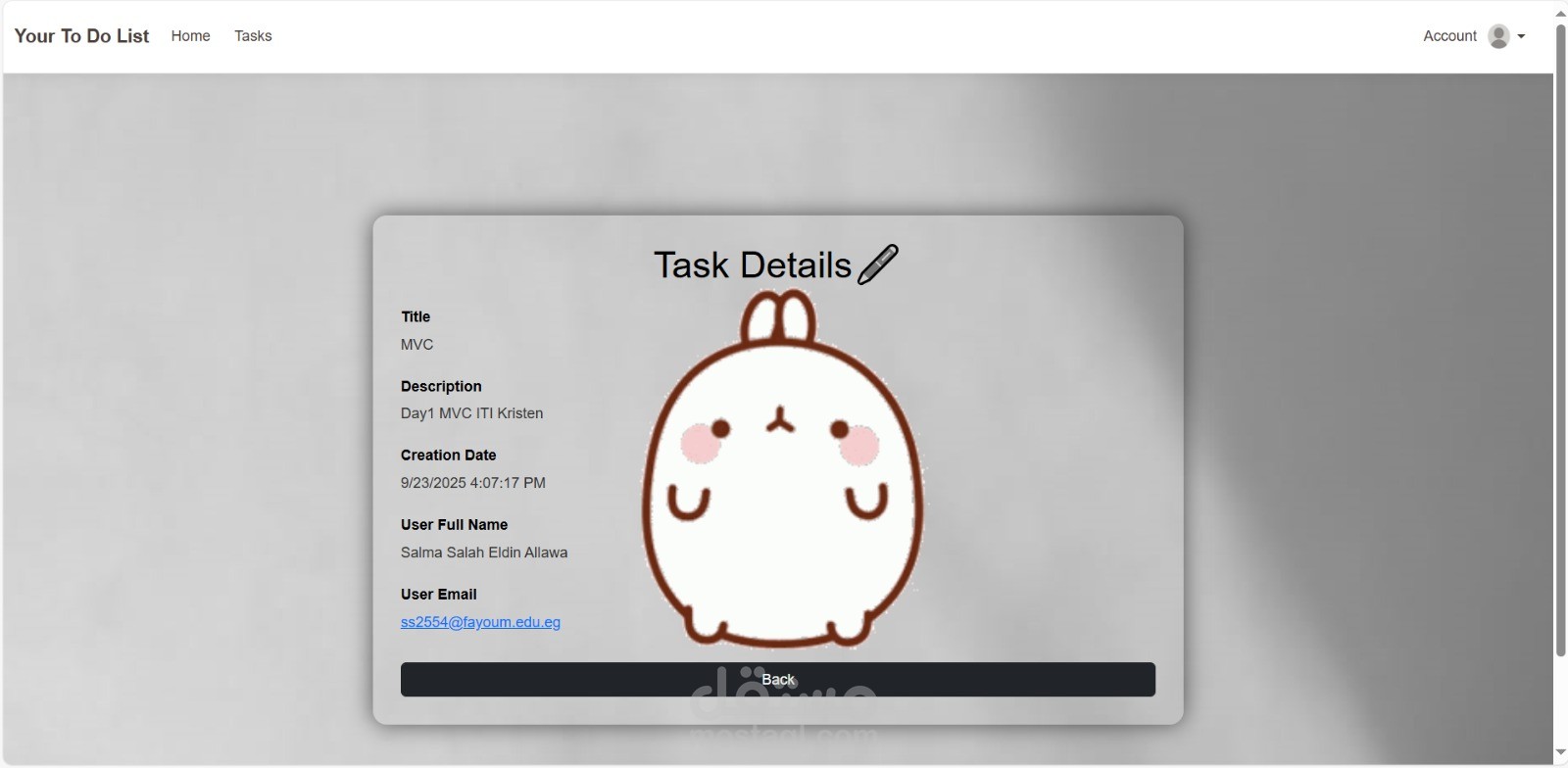Viewport: 1568px width, 768px height.
Task: Open the Home nav link
Action: [x=190, y=36]
